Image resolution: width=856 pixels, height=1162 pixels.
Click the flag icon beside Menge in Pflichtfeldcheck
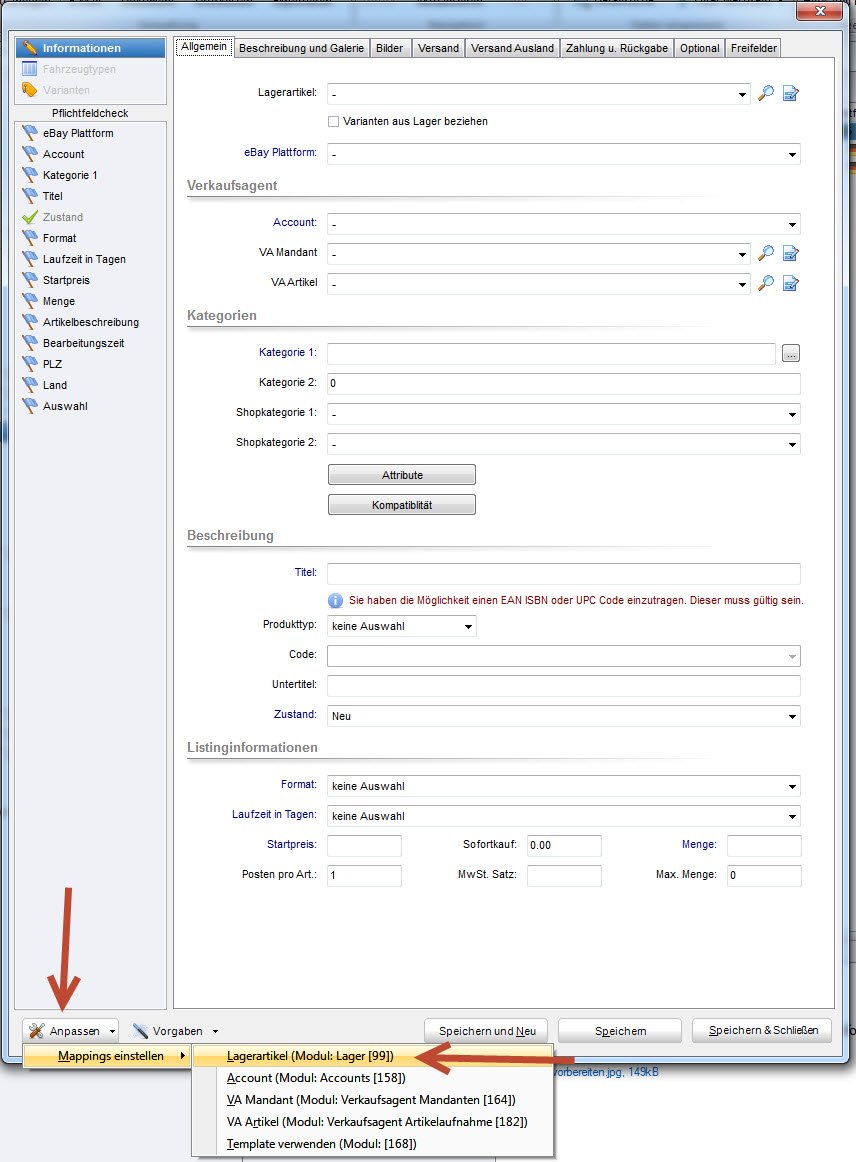(30, 301)
